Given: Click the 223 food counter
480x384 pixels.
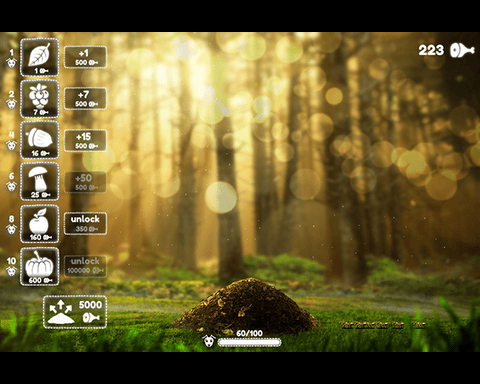Looking at the screenshot, I should pos(431,50).
